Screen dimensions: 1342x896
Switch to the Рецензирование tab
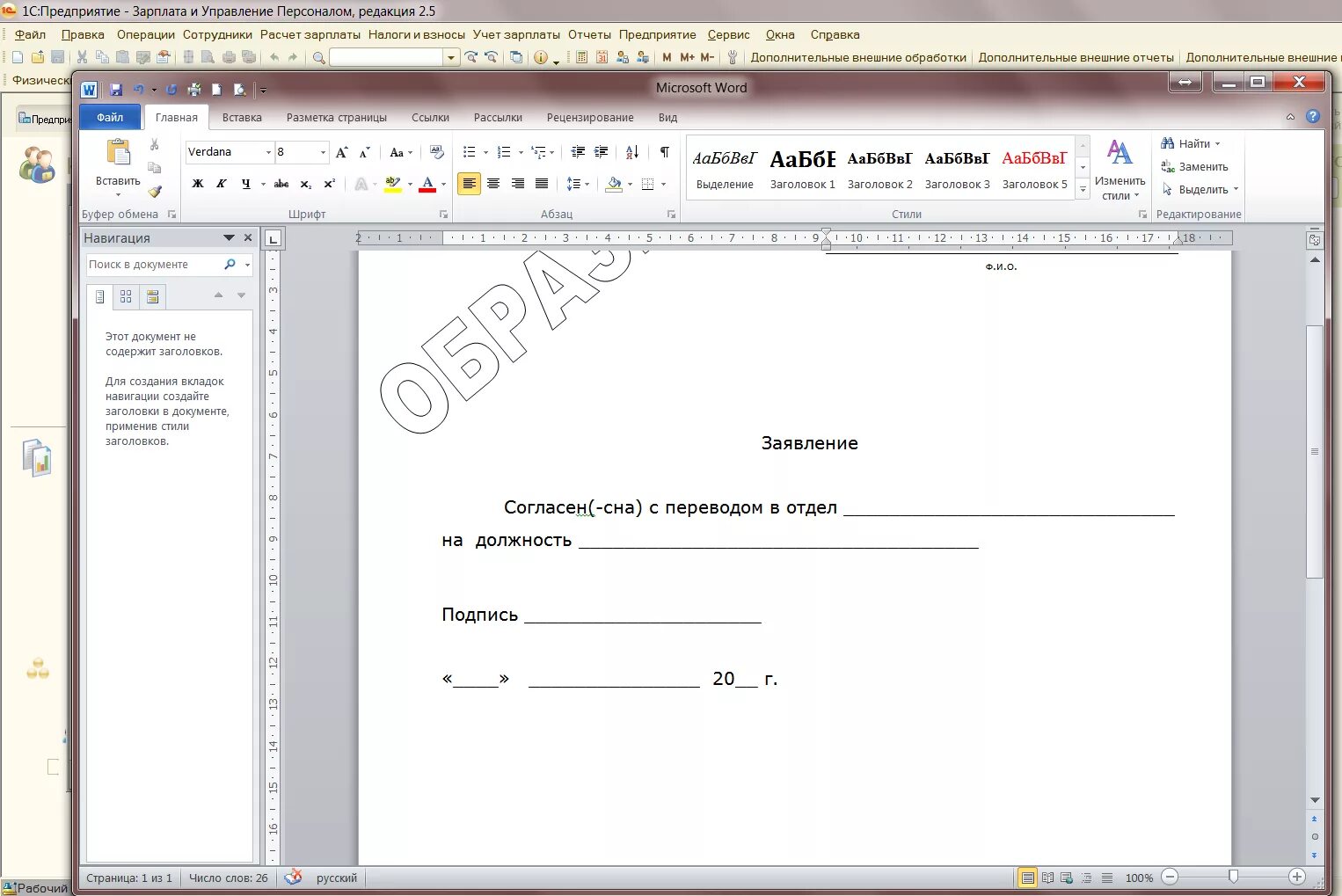(590, 117)
